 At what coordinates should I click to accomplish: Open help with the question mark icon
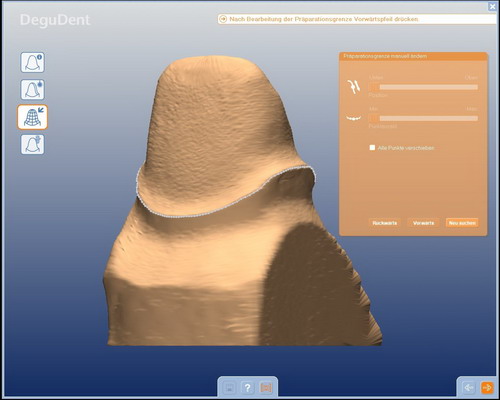[247, 388]
